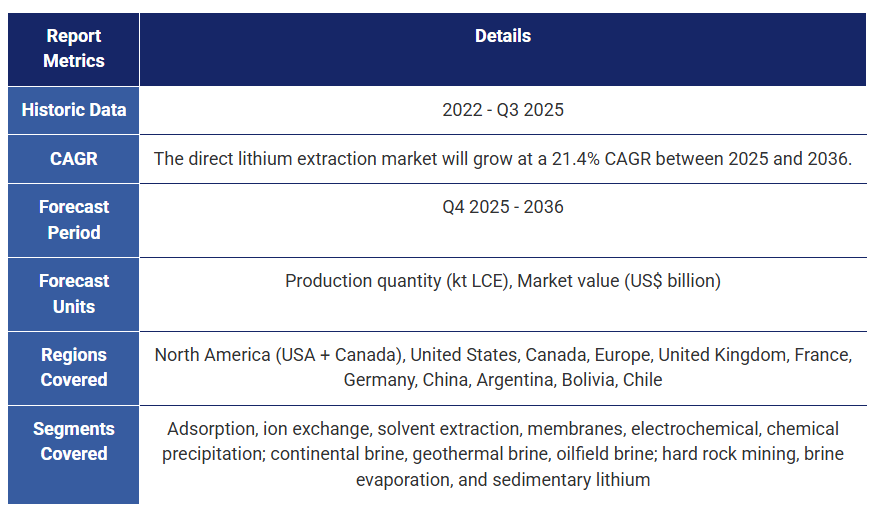Select the Regions Covered row label
The image size is (880, 512).
[x=73, y=367]
